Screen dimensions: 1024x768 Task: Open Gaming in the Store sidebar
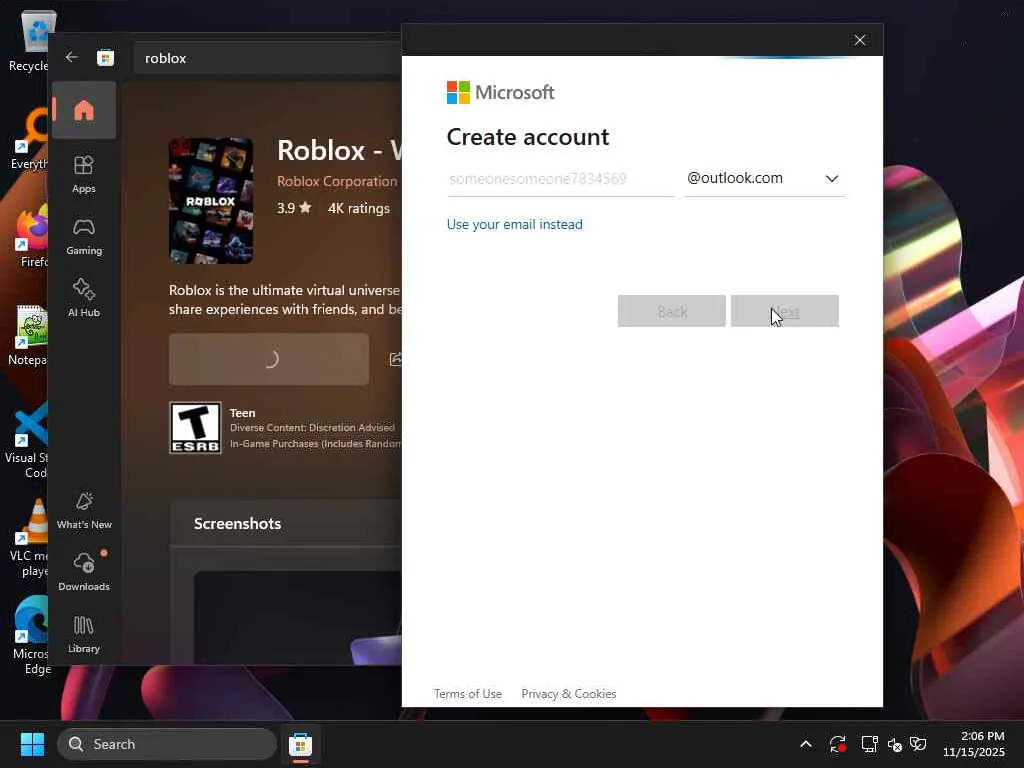[x=84, y=236]
